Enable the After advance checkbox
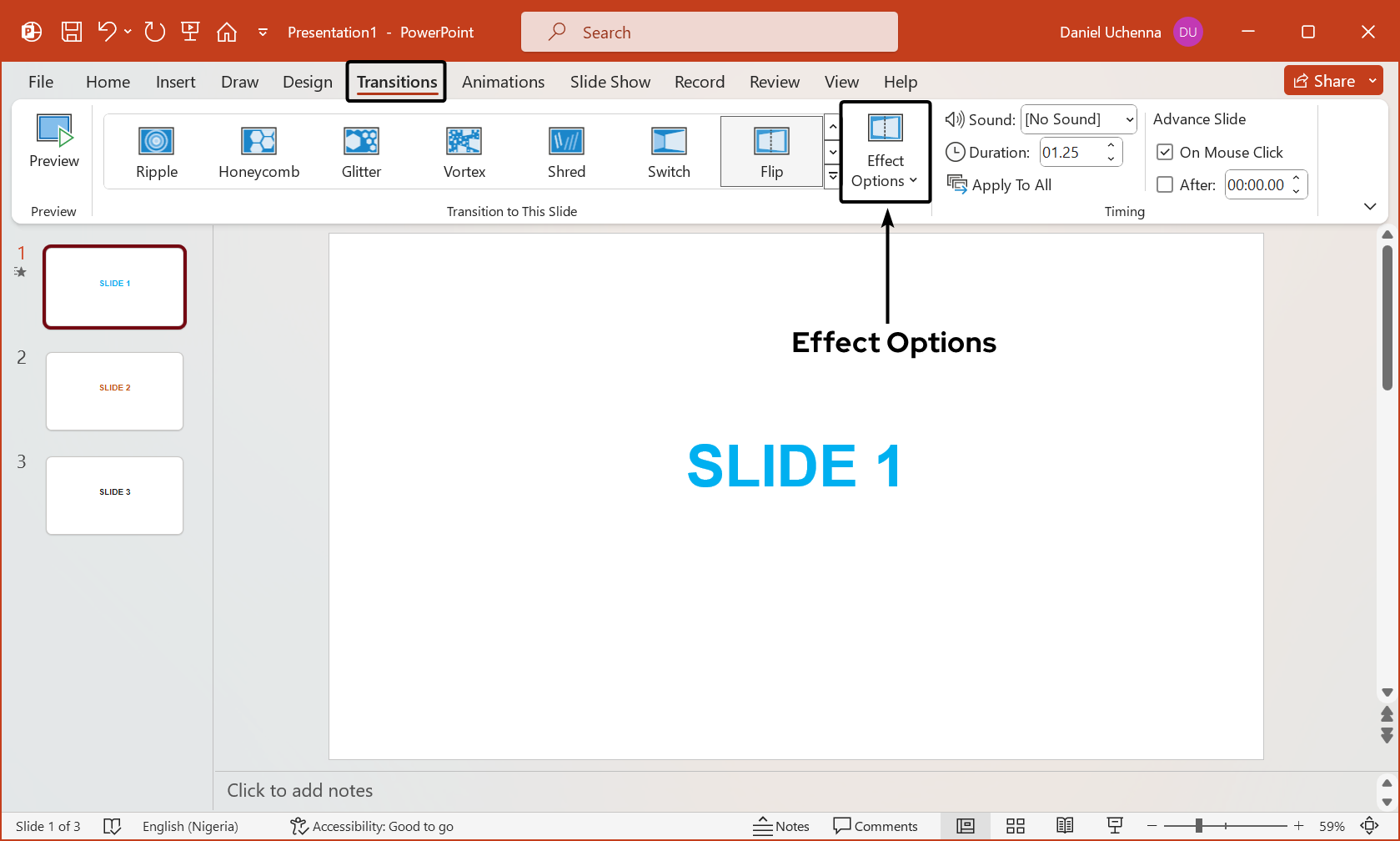 (1165, 184)
